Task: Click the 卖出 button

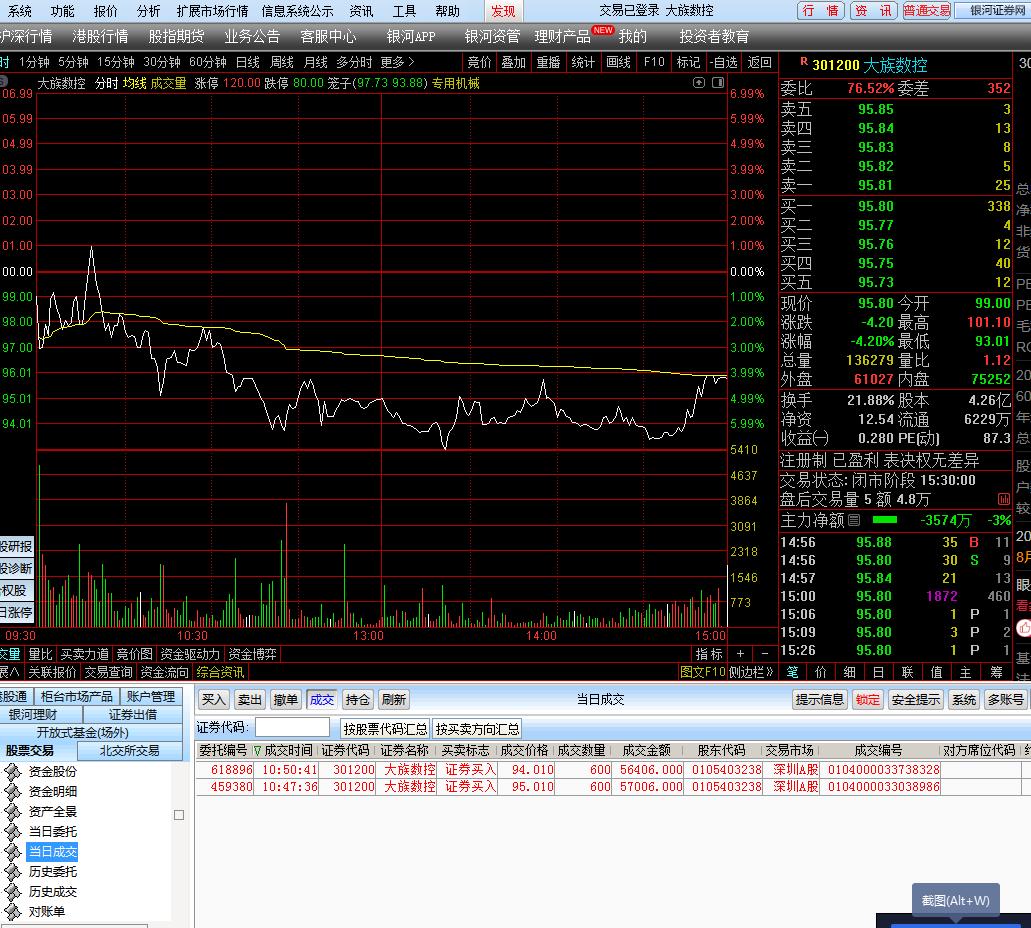Action: point(249,699)
